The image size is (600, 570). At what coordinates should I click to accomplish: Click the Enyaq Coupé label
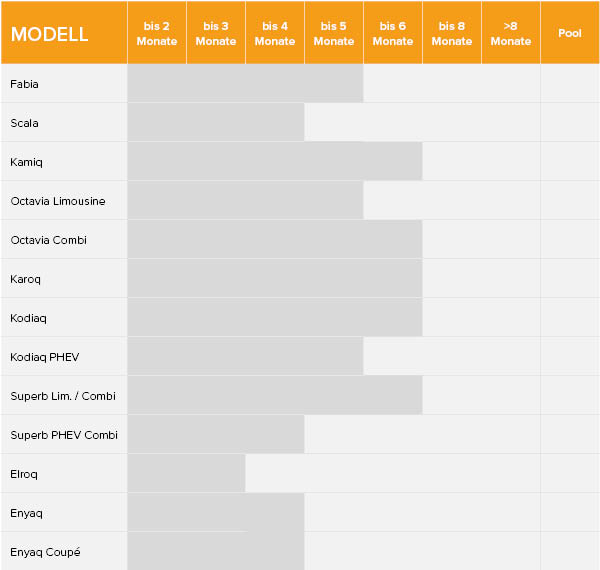pos(45,552)
